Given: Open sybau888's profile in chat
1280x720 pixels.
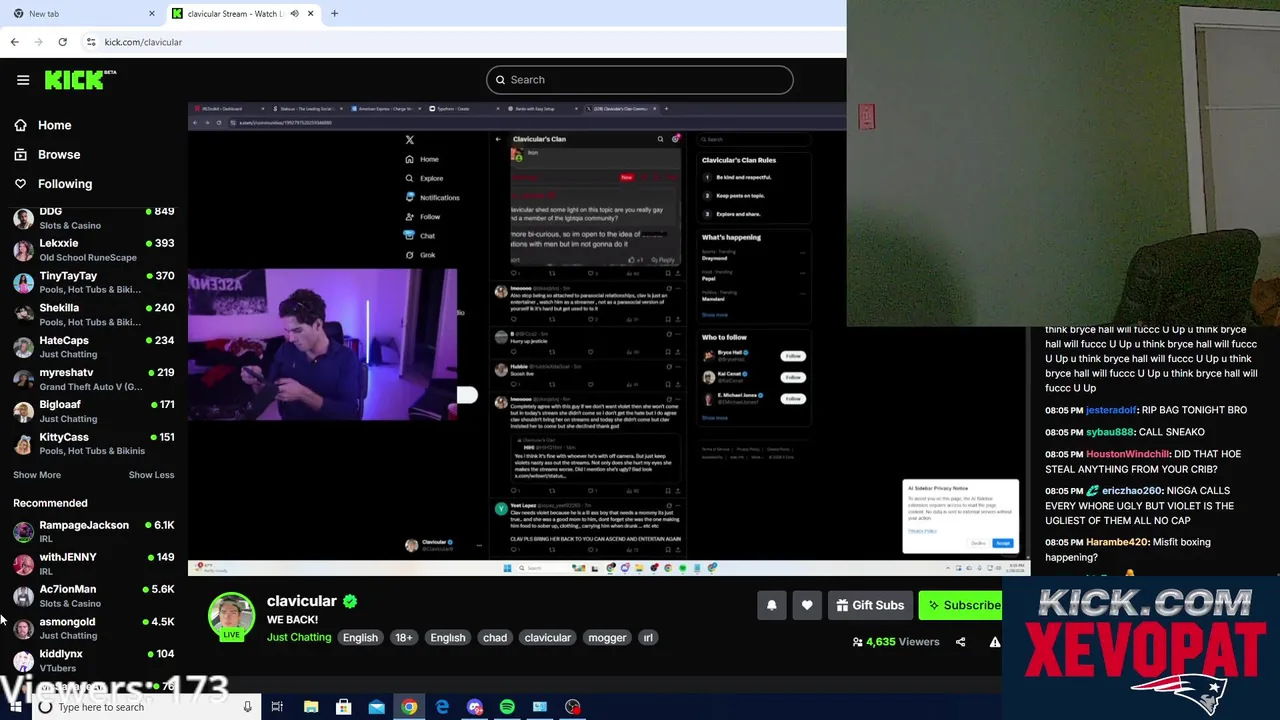Looking at the screenshot, I should [x=1110, y=432].
